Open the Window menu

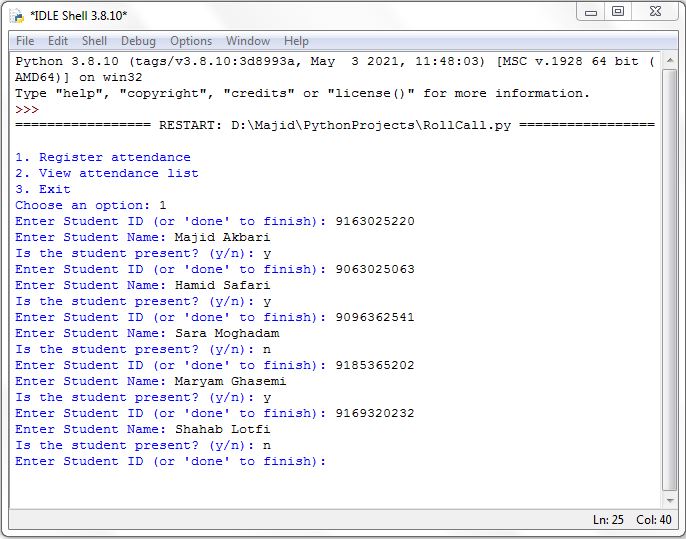pos(247,41)
